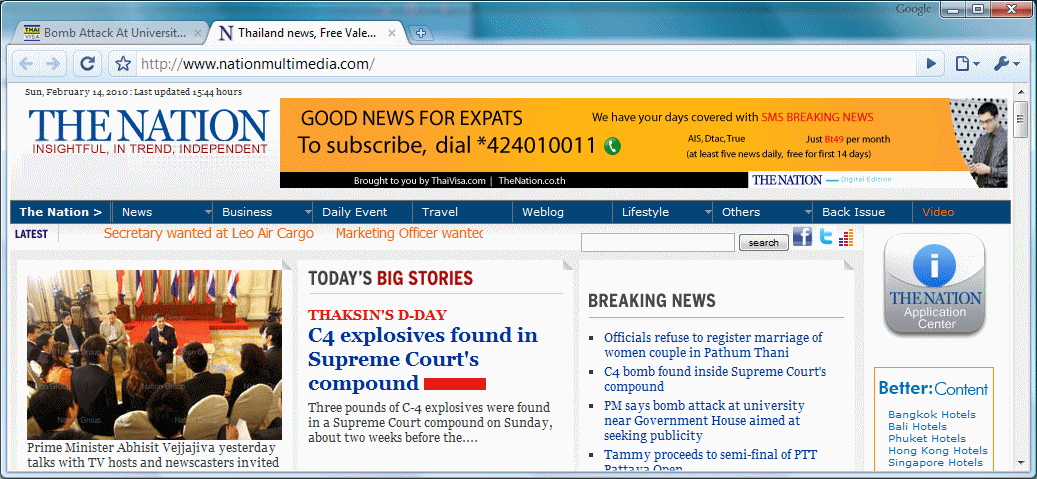The image size is (1037, 479).
Task: Click the vertical scrollbar thumb
Action: click(x=1020, y=120)
